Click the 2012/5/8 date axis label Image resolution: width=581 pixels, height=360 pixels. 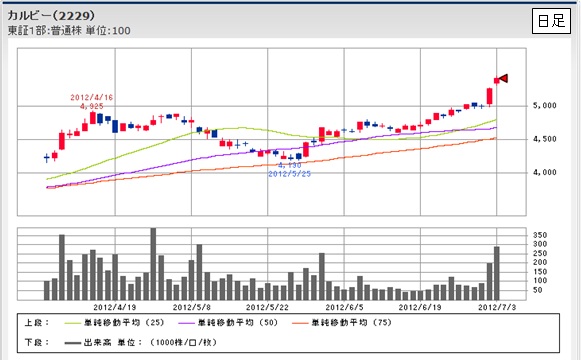[192, 307]
